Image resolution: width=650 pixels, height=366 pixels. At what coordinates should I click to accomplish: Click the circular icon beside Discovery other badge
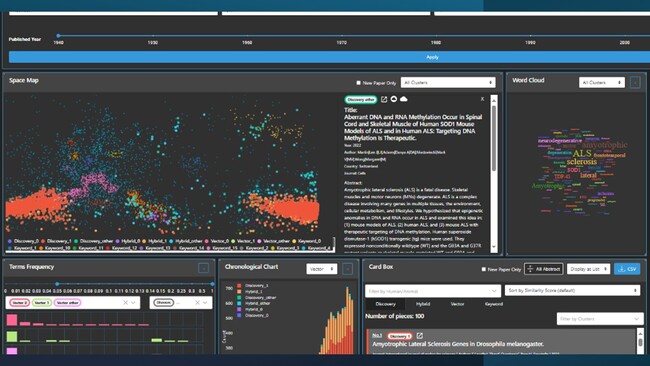tap(394, 99)
